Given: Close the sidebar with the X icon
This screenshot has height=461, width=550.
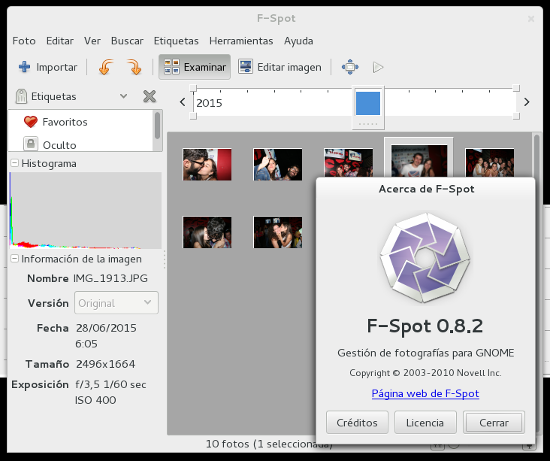Looking at the screenshot, I should (149, 96).
